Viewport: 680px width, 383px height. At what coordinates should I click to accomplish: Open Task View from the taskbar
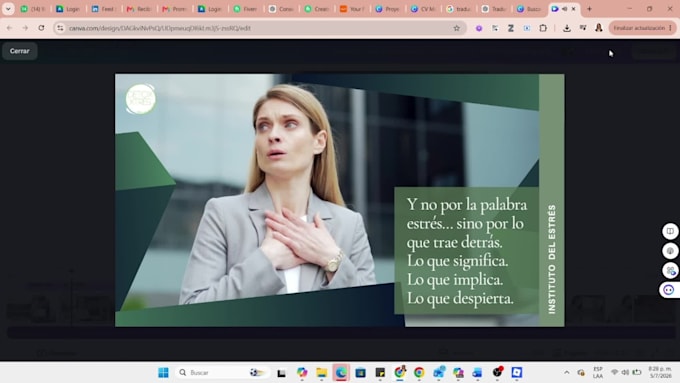coord(281,373)
